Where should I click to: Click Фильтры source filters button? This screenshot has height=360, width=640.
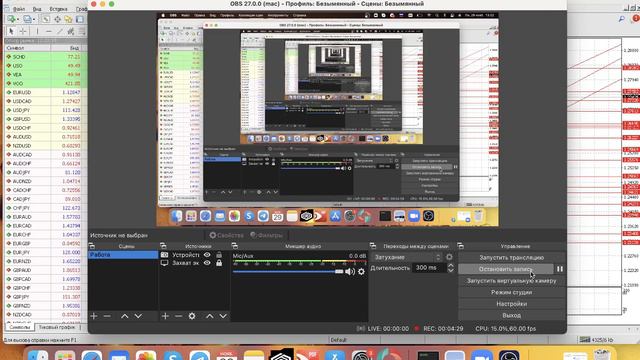pos(267,235)
